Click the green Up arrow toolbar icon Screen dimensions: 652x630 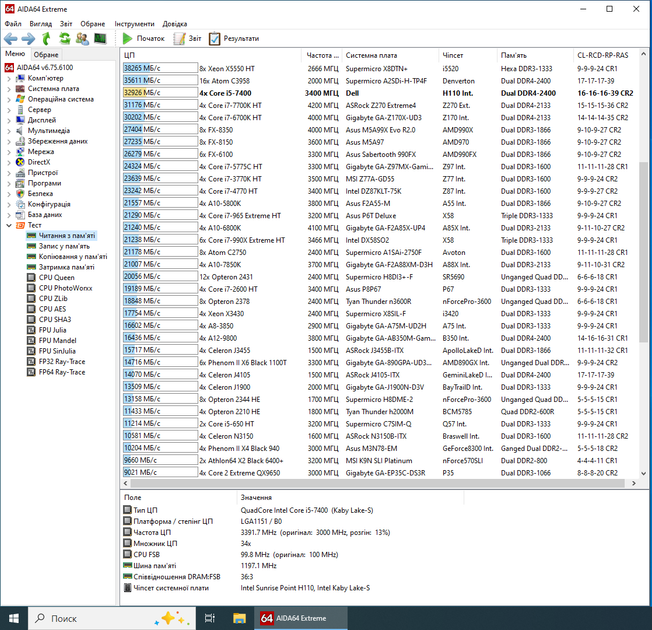pyautogui.click(x=46, y=39)
